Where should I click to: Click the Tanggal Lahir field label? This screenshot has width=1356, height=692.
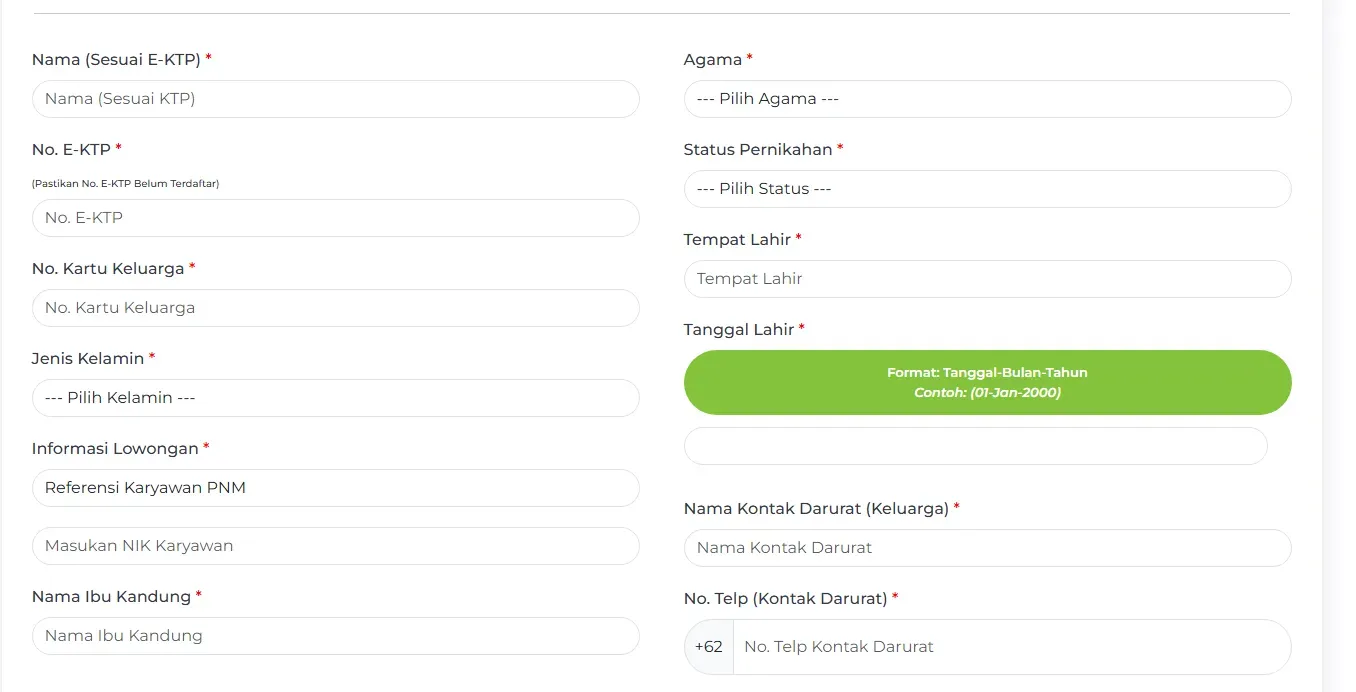pyautogui.click(x=737, y=328)
